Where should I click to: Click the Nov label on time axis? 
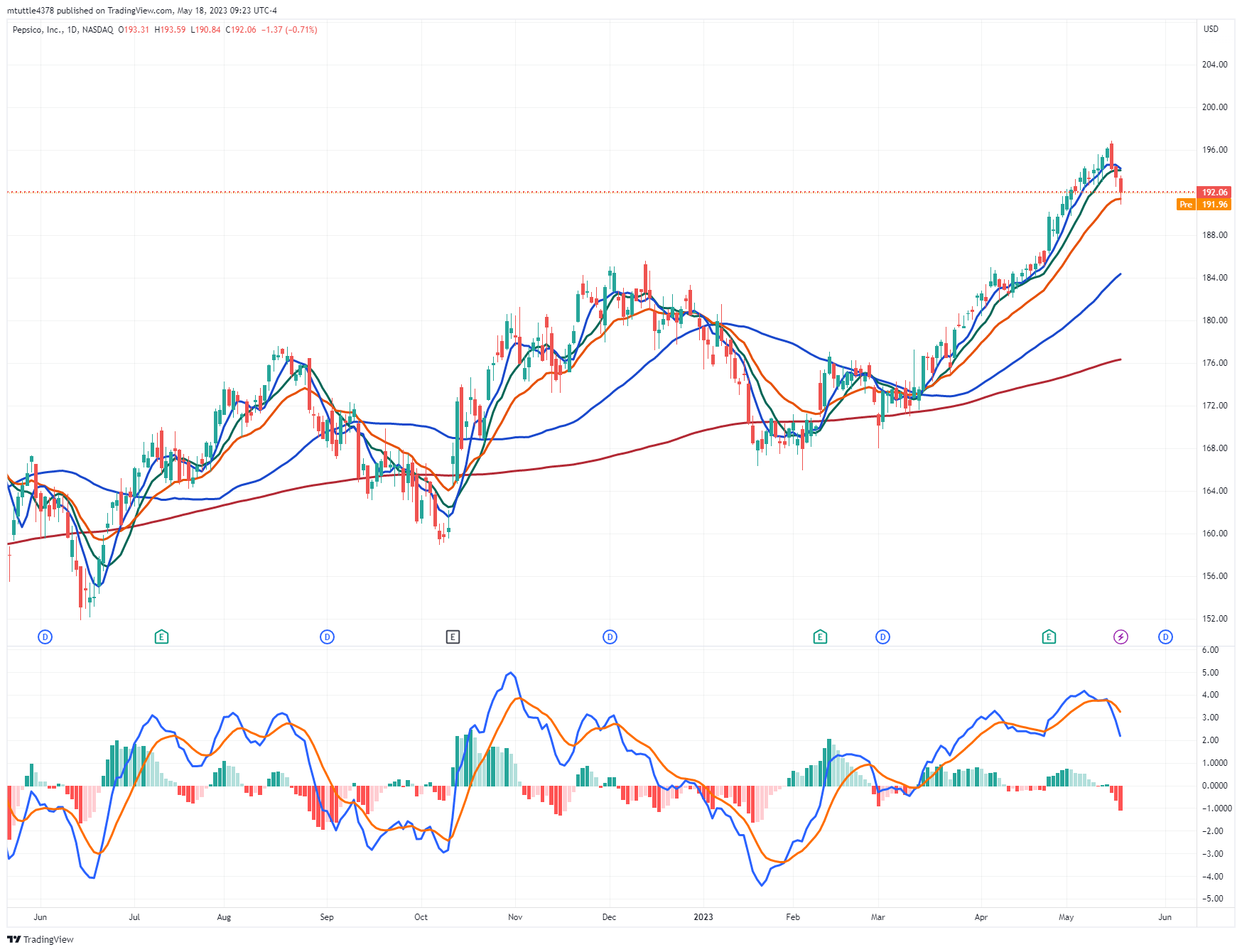(x=515, y=917)
